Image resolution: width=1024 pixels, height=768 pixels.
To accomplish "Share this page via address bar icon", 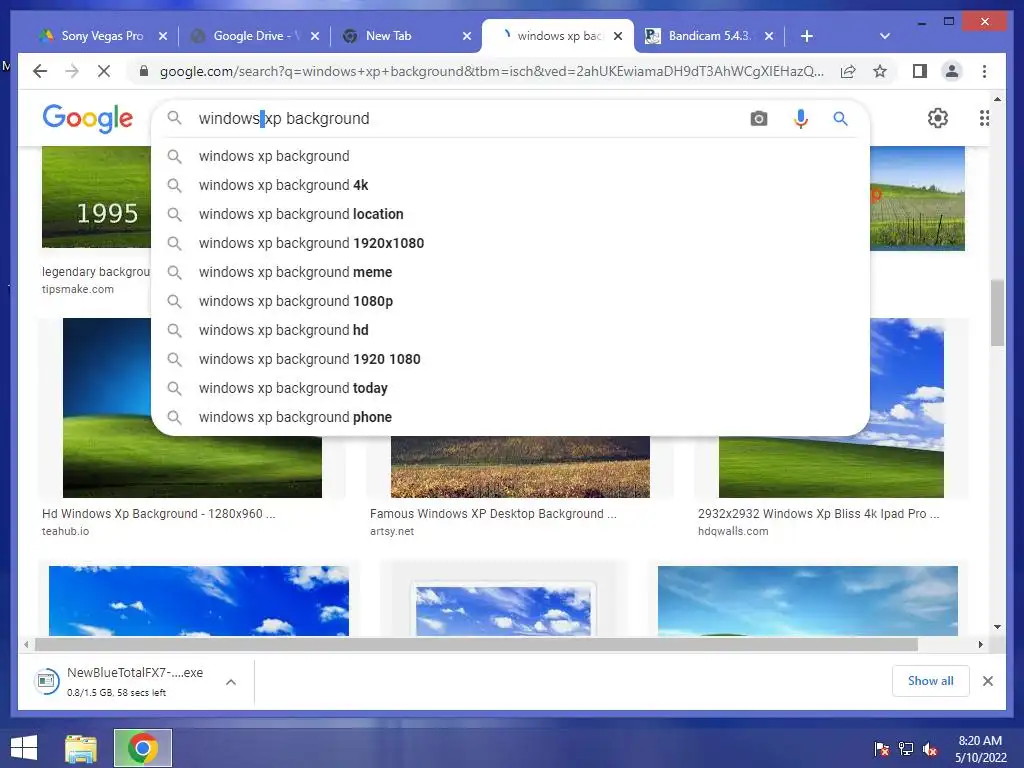I will [x=848, y=71].
